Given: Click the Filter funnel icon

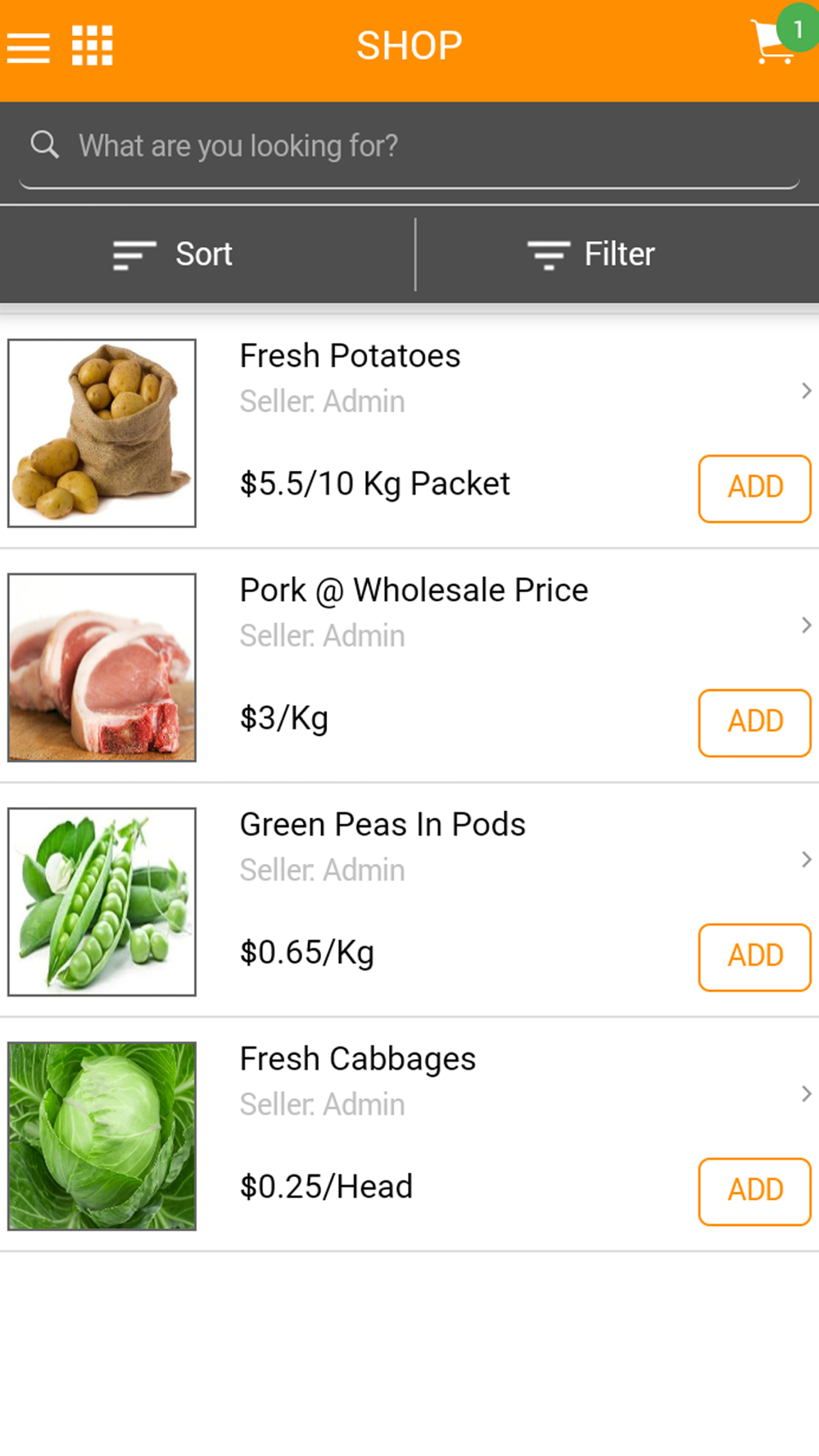Looking at the screenshot, I should point(548,255).
